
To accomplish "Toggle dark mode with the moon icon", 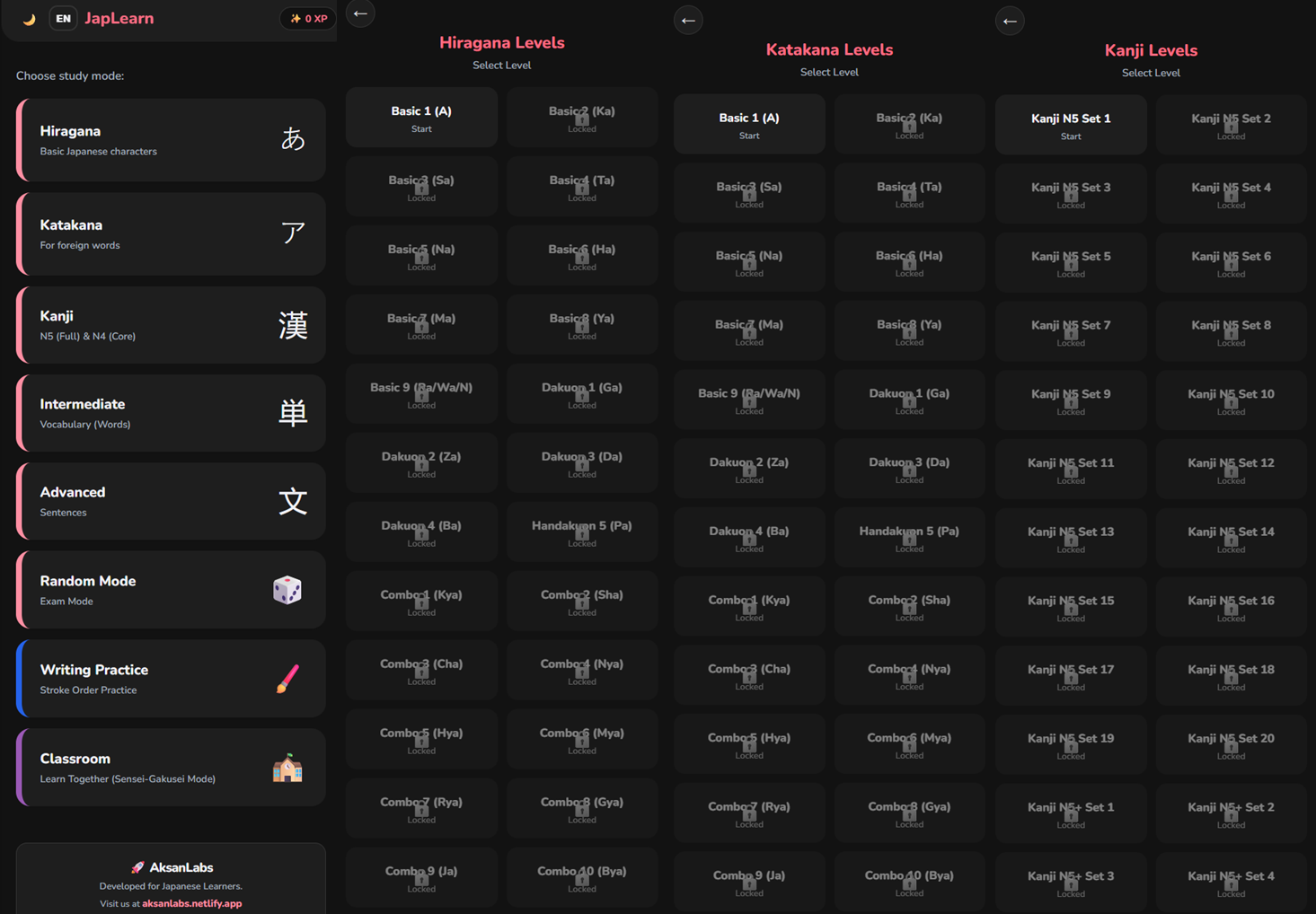I will [x=29, y=19].
